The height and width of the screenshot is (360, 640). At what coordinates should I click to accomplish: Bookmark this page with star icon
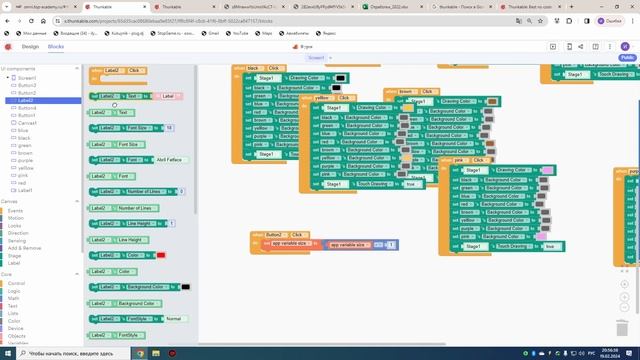coord(540,21)
